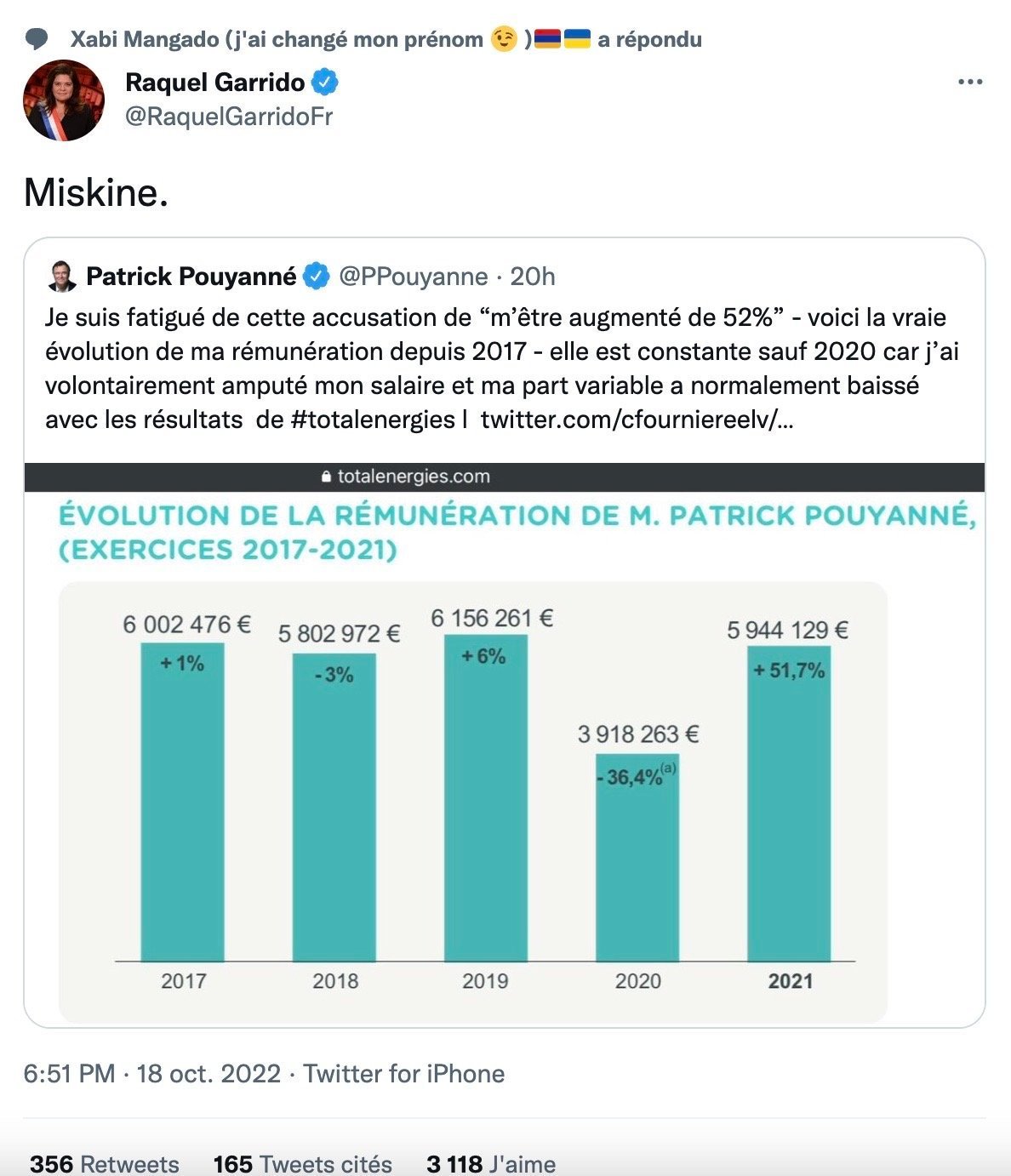This screenshot has height=1176, width=1011.
Task: Open the @RaquelGarridoFr handle
Action: coord(229,117)
